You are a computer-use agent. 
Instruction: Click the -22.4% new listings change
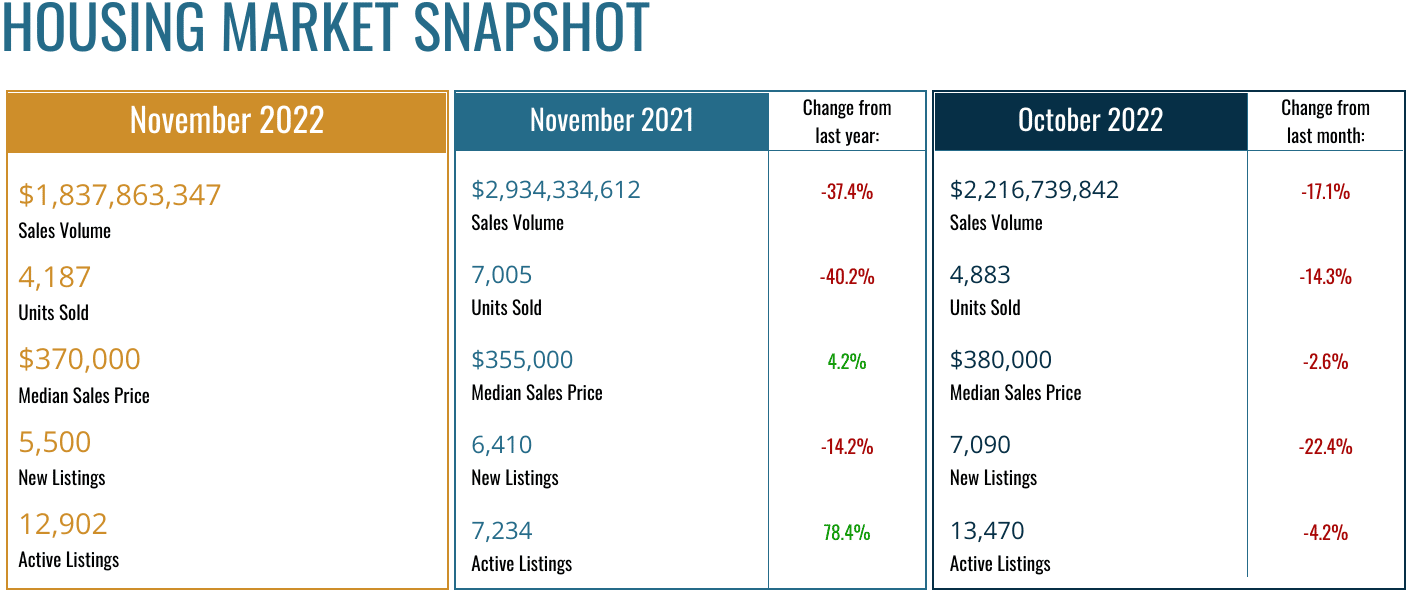pyautogui.click(x=1326, y=446)
